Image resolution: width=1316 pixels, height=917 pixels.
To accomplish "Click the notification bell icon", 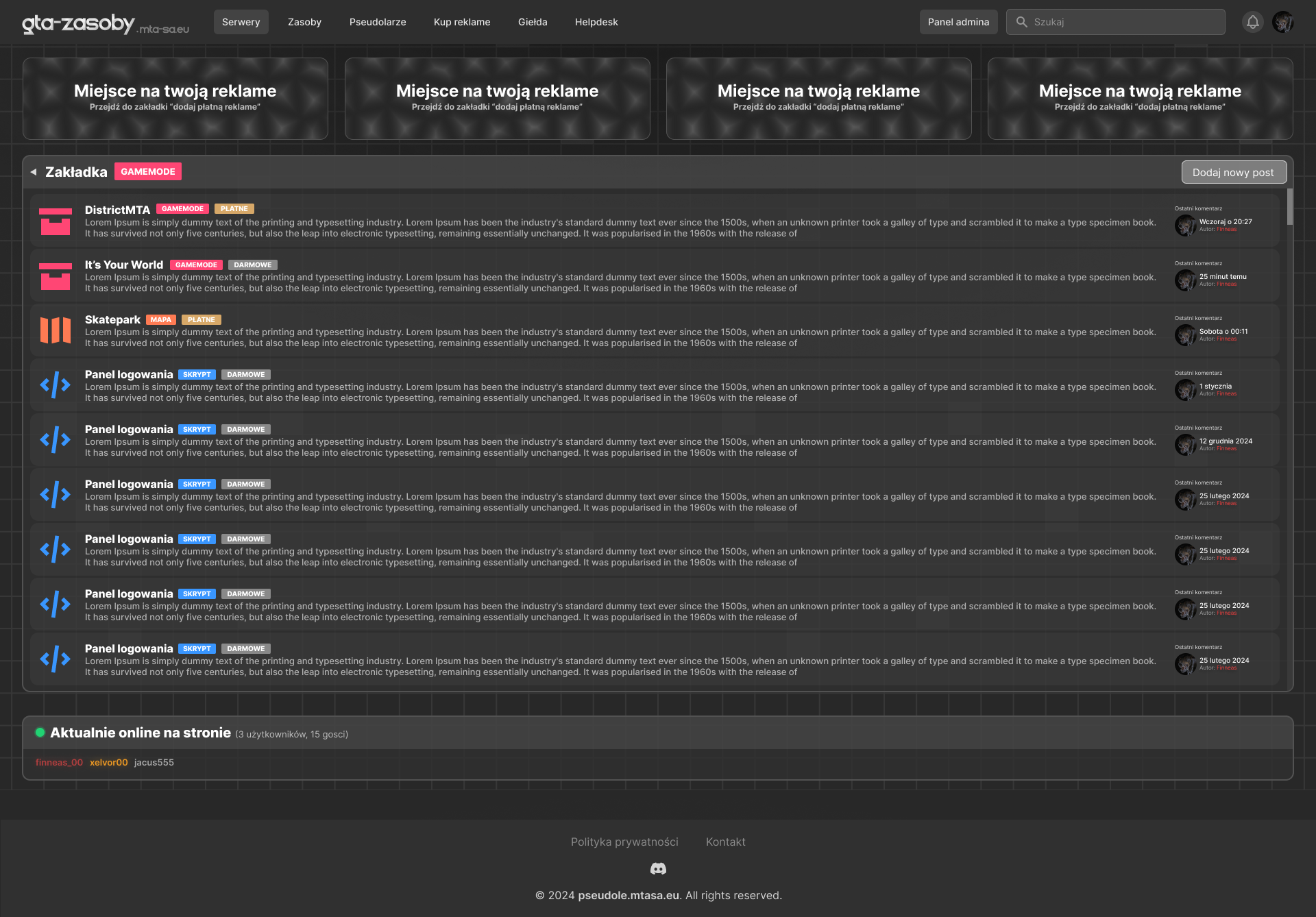I will pyautogui.click(x=1252, y=22).
